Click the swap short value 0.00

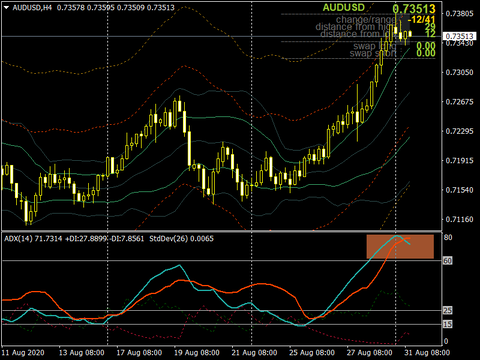(426, 53)
